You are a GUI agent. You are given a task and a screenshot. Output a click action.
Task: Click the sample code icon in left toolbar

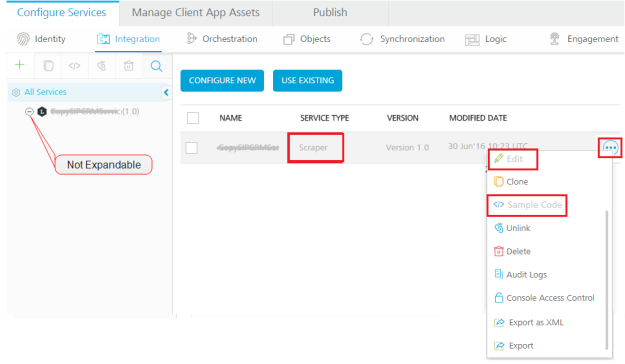tap(75, 66)
